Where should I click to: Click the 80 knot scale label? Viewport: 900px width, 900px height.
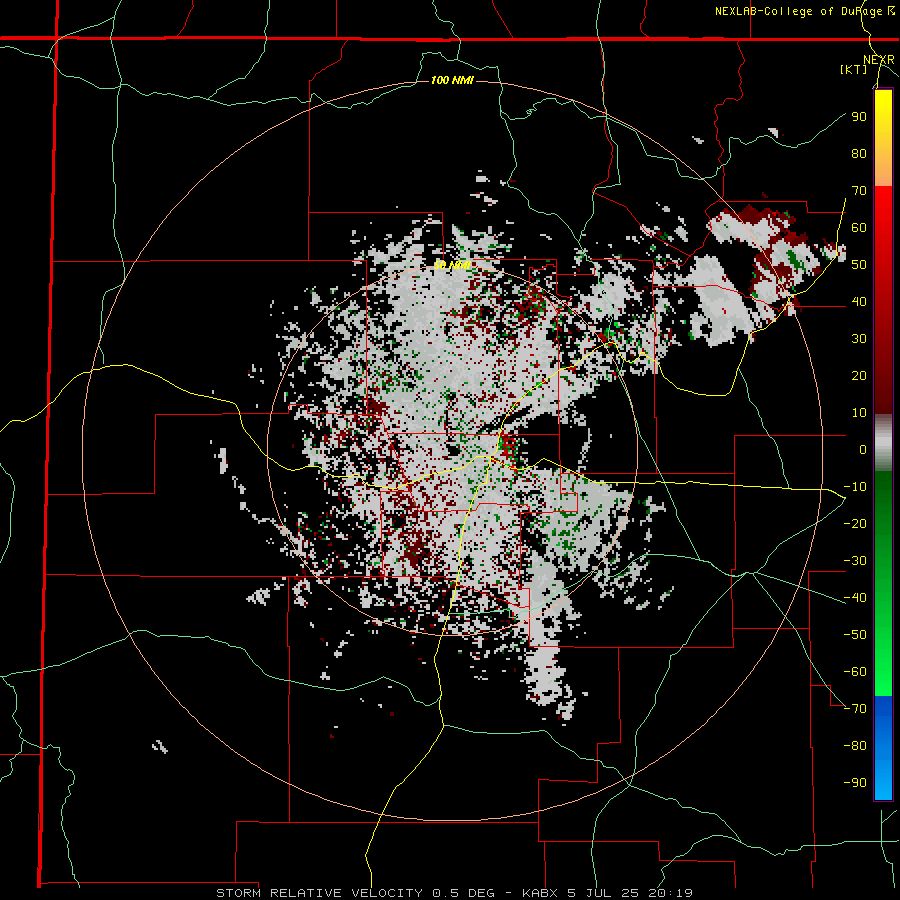[859, 153]
